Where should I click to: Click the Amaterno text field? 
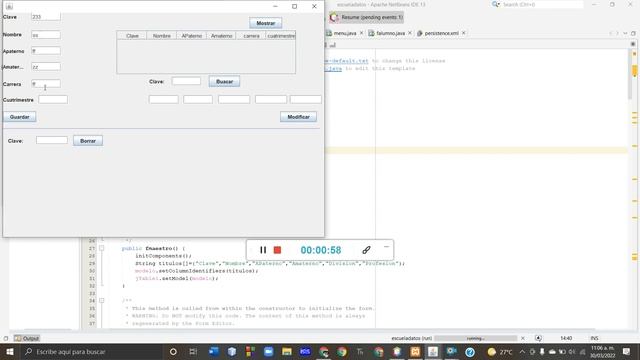coord(46,67)
